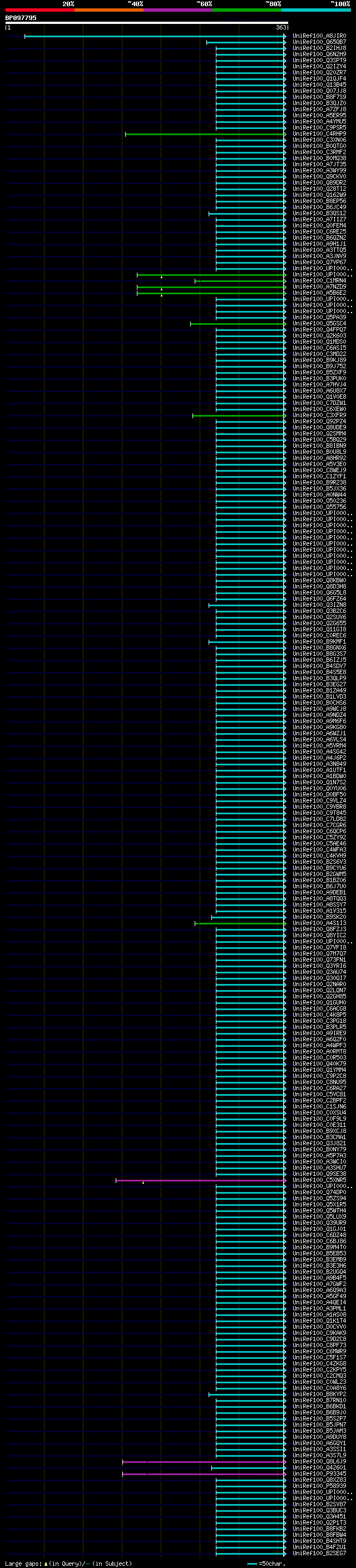Click UniRef100_C2KPY5 label

click(x=319, y=1369)
